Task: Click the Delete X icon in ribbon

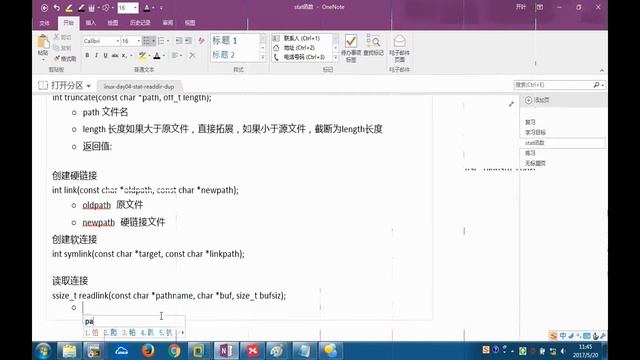Action: 192,56
